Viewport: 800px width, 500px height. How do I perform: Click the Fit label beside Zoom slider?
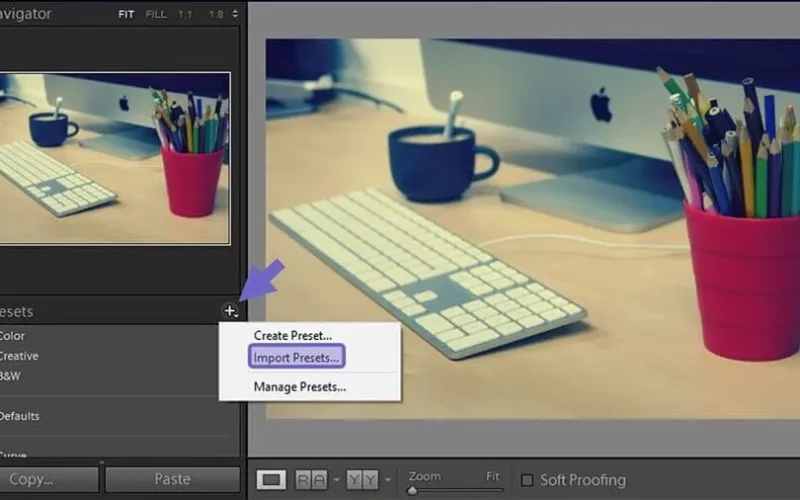click(x=492, y=476)
